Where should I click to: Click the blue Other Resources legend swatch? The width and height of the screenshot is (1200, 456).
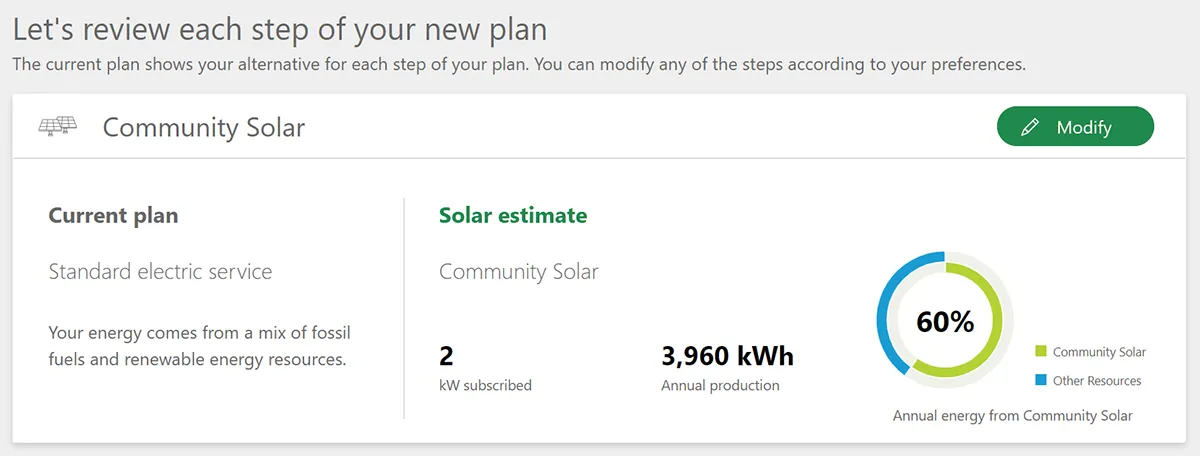point(1041,381)
